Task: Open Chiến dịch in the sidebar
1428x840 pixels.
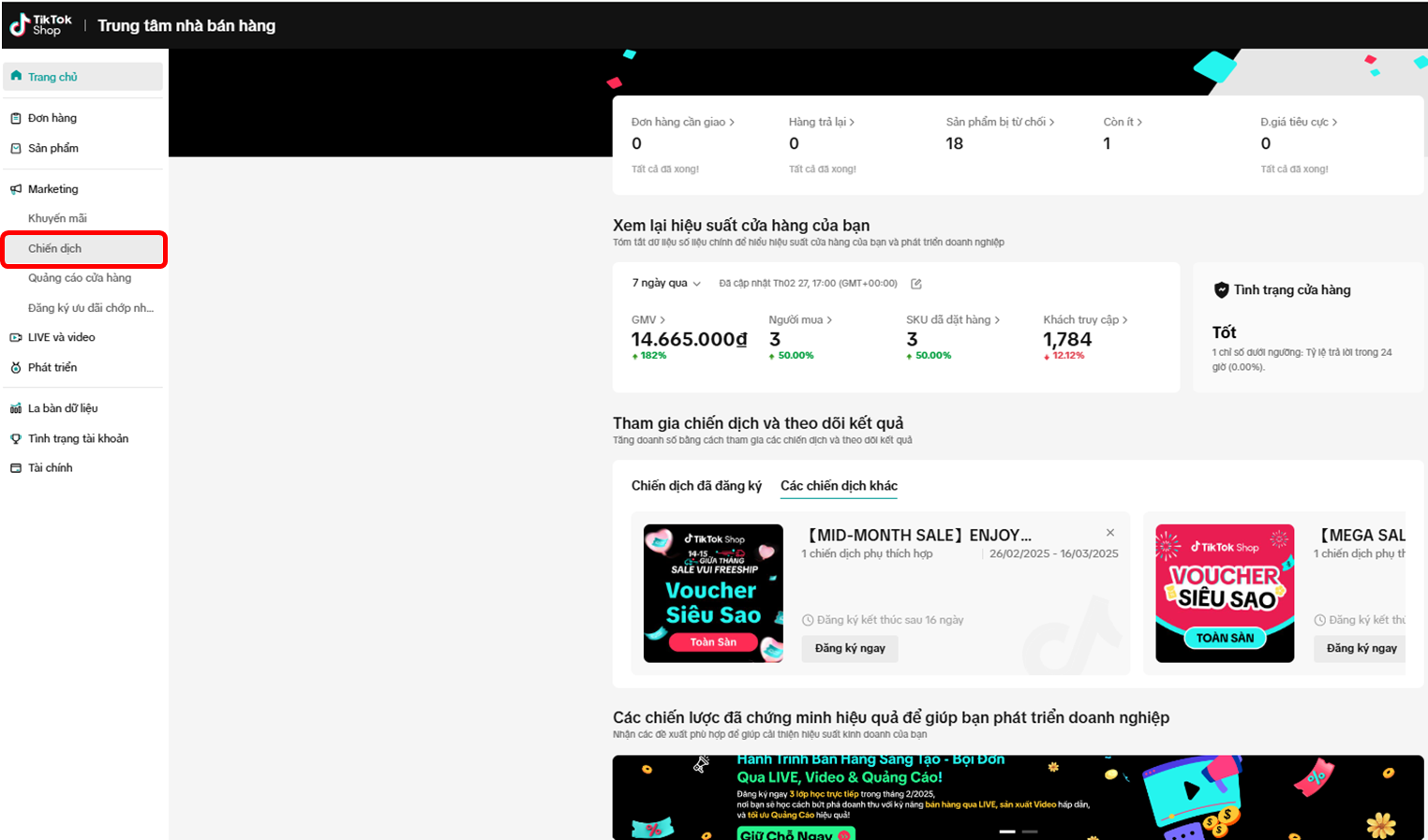Action: tap(83, 249)
